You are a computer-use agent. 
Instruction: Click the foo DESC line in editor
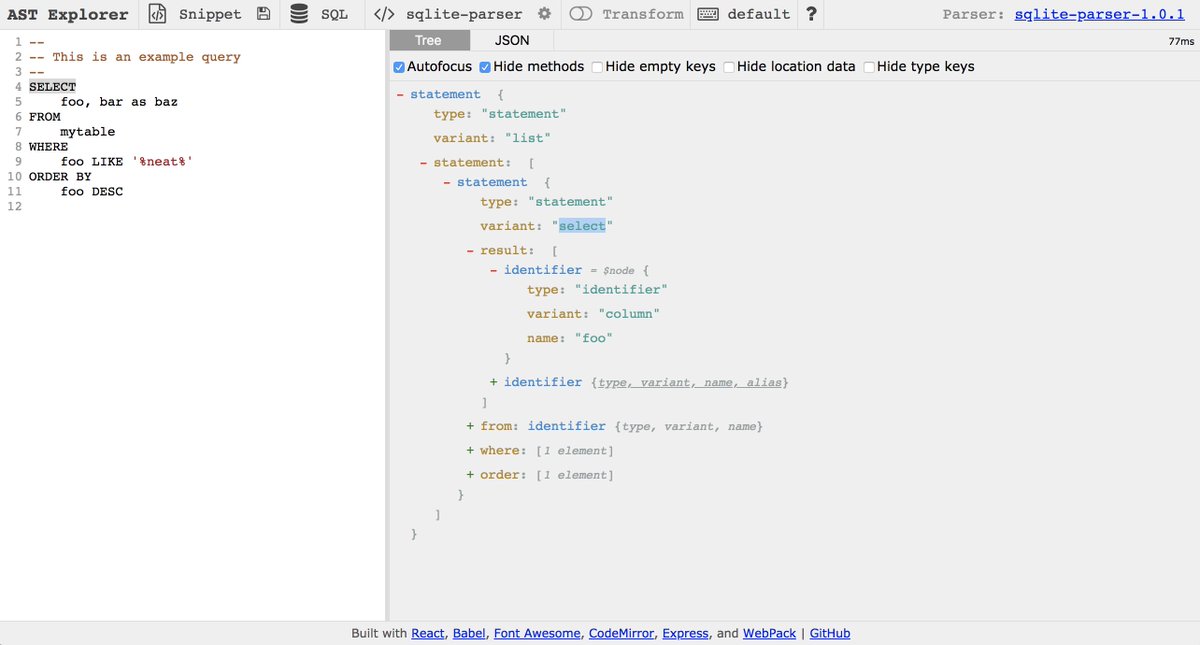[x=92, y=192]
